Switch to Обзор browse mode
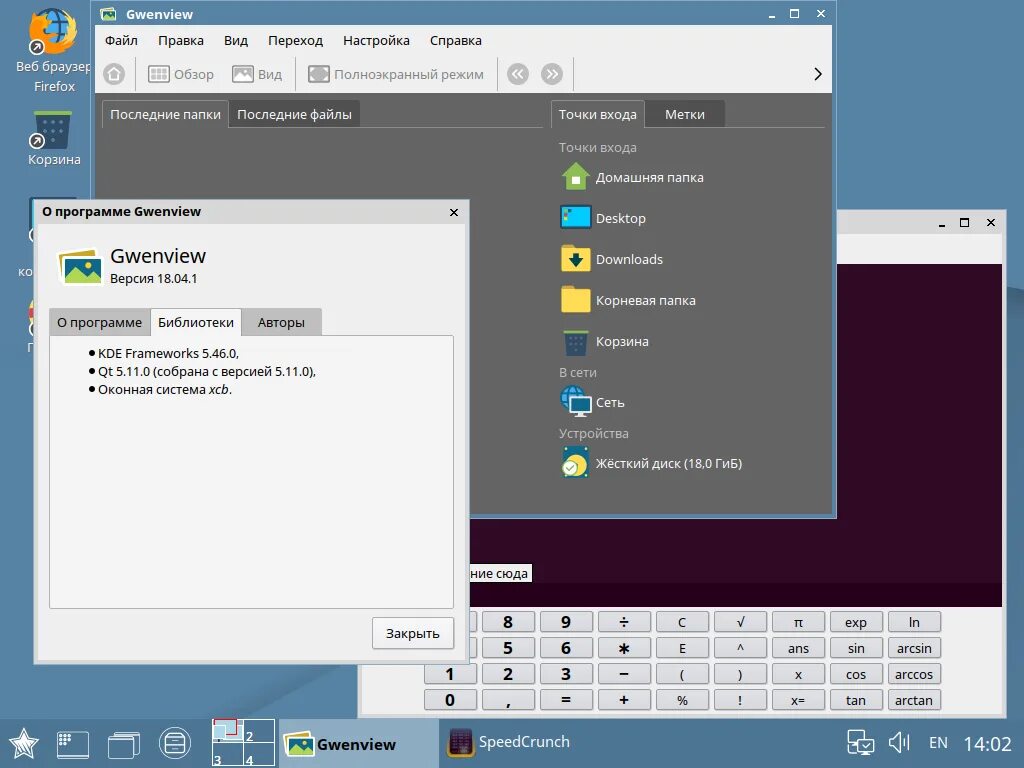The width and height of the screenshot is (1024, 768). point(181,74)
